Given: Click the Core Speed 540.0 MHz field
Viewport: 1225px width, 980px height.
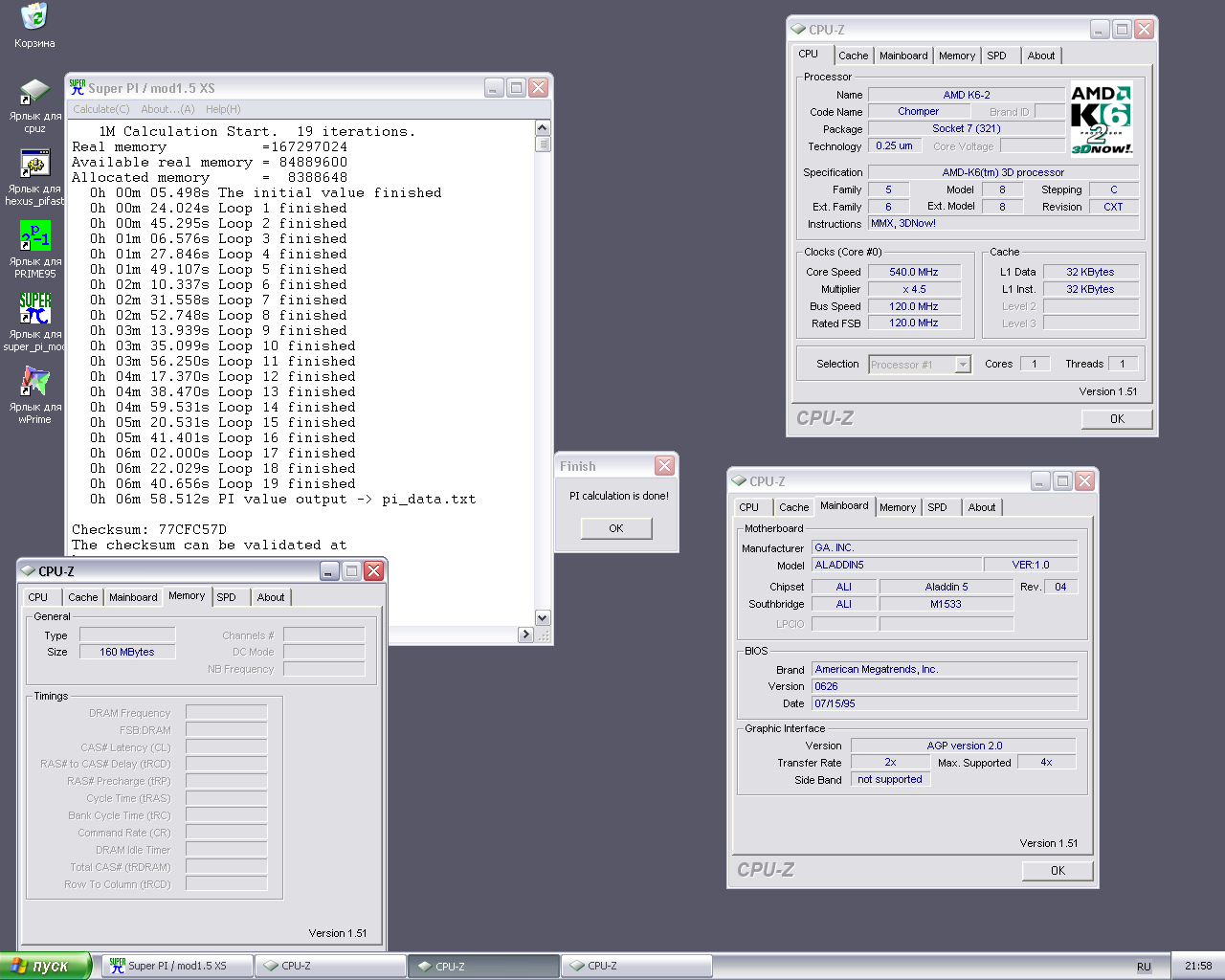Looking at the screenshot, I should click(914, 272).
